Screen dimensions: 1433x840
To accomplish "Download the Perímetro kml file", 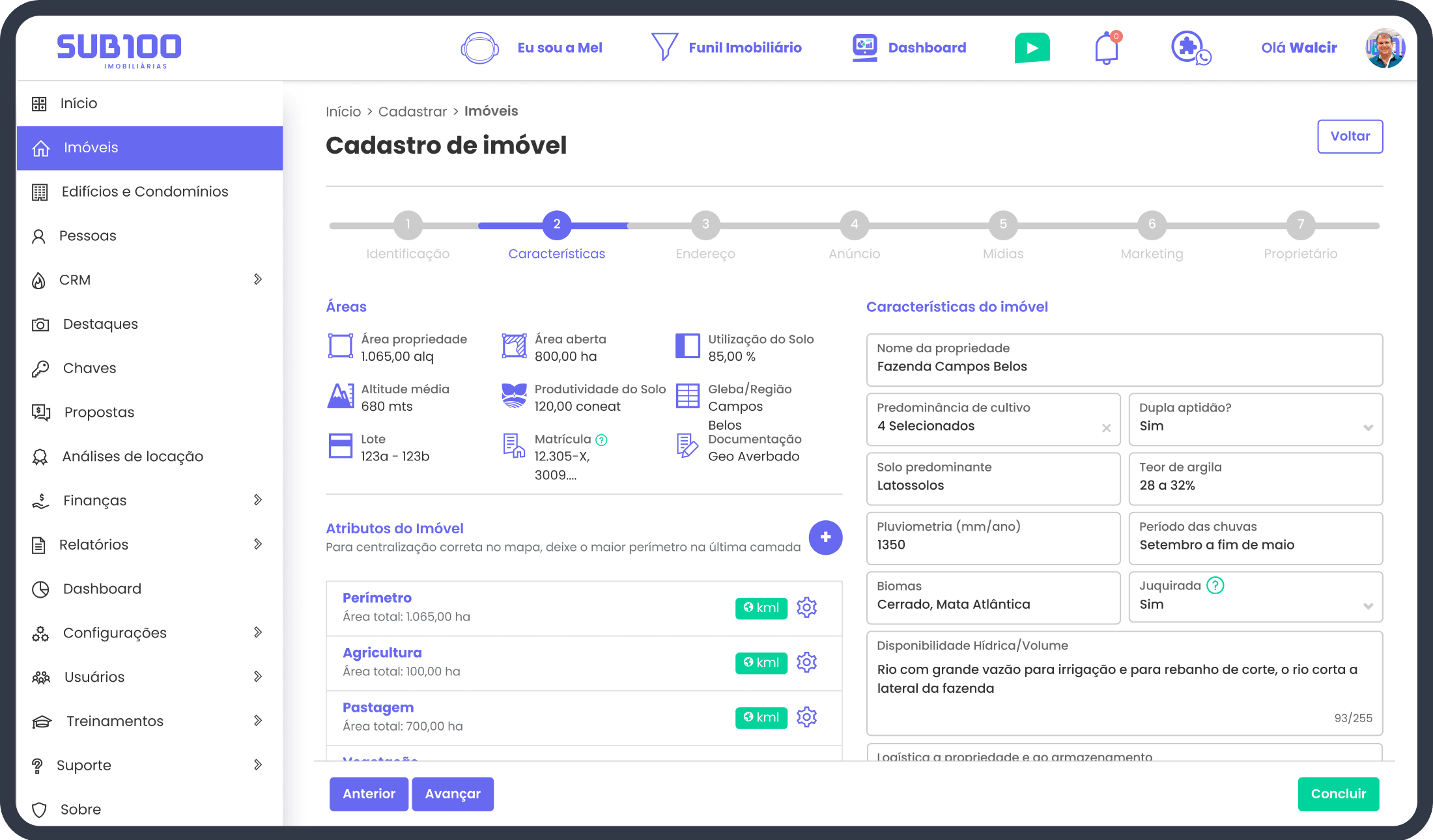I will pyautogui.click(x=761, y=608).
